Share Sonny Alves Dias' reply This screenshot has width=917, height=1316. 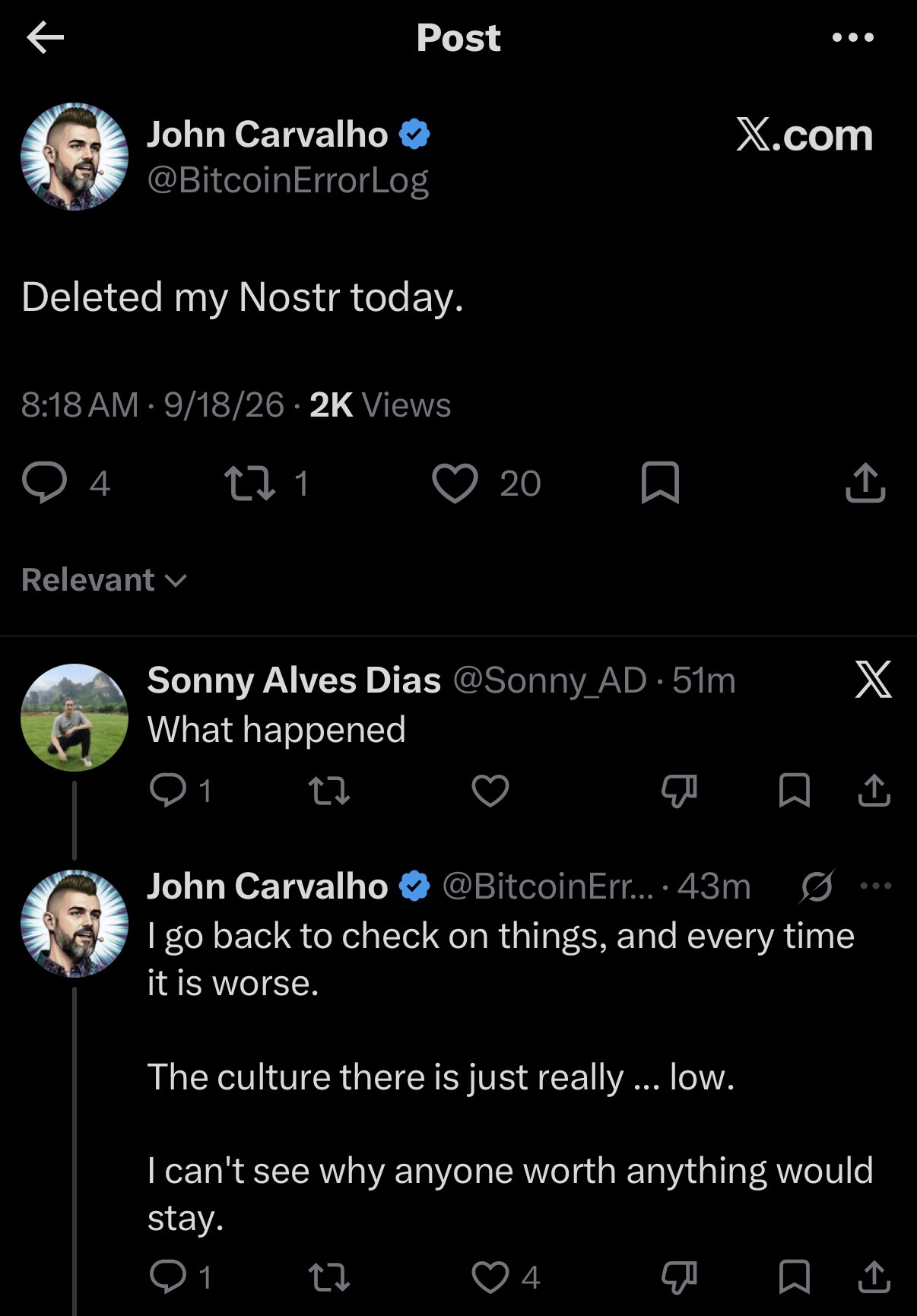874,790
